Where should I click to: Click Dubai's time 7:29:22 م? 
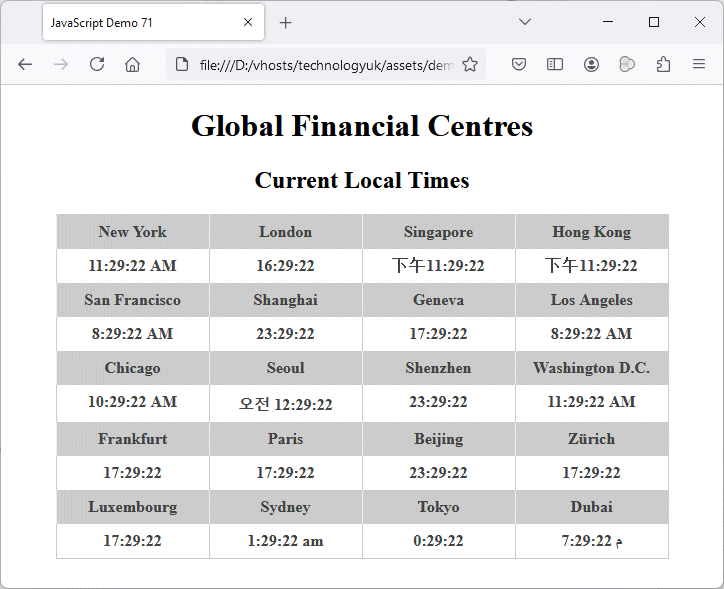[592, 541]
